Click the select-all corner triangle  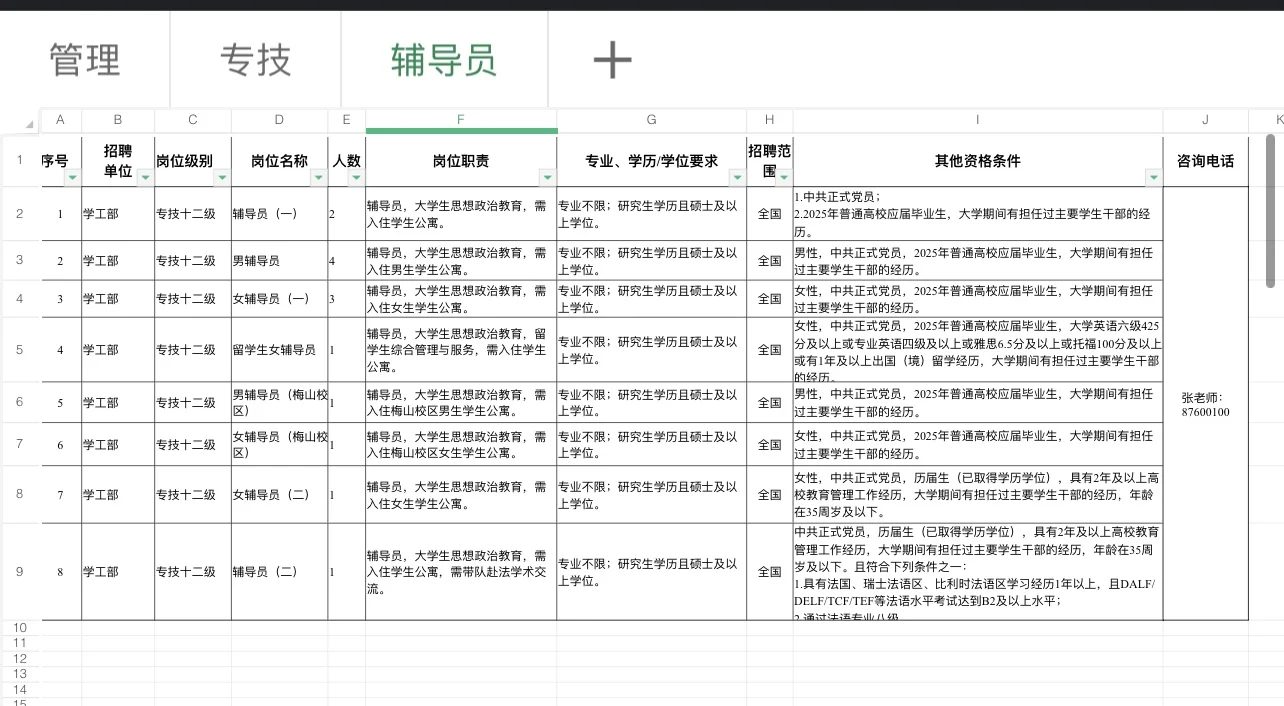[x=30, y=125]
